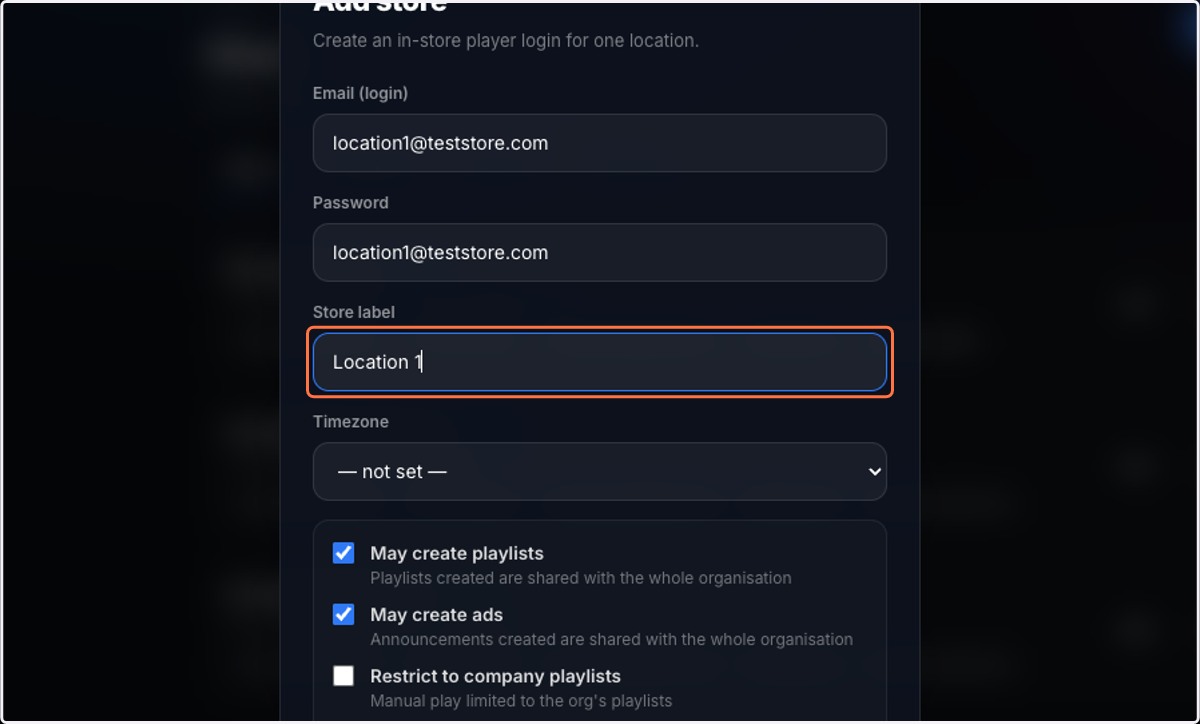This screenshot has height=724, width=1200.
Task: Uncheck the May create ads checkbox
Action: pos(343,614)
